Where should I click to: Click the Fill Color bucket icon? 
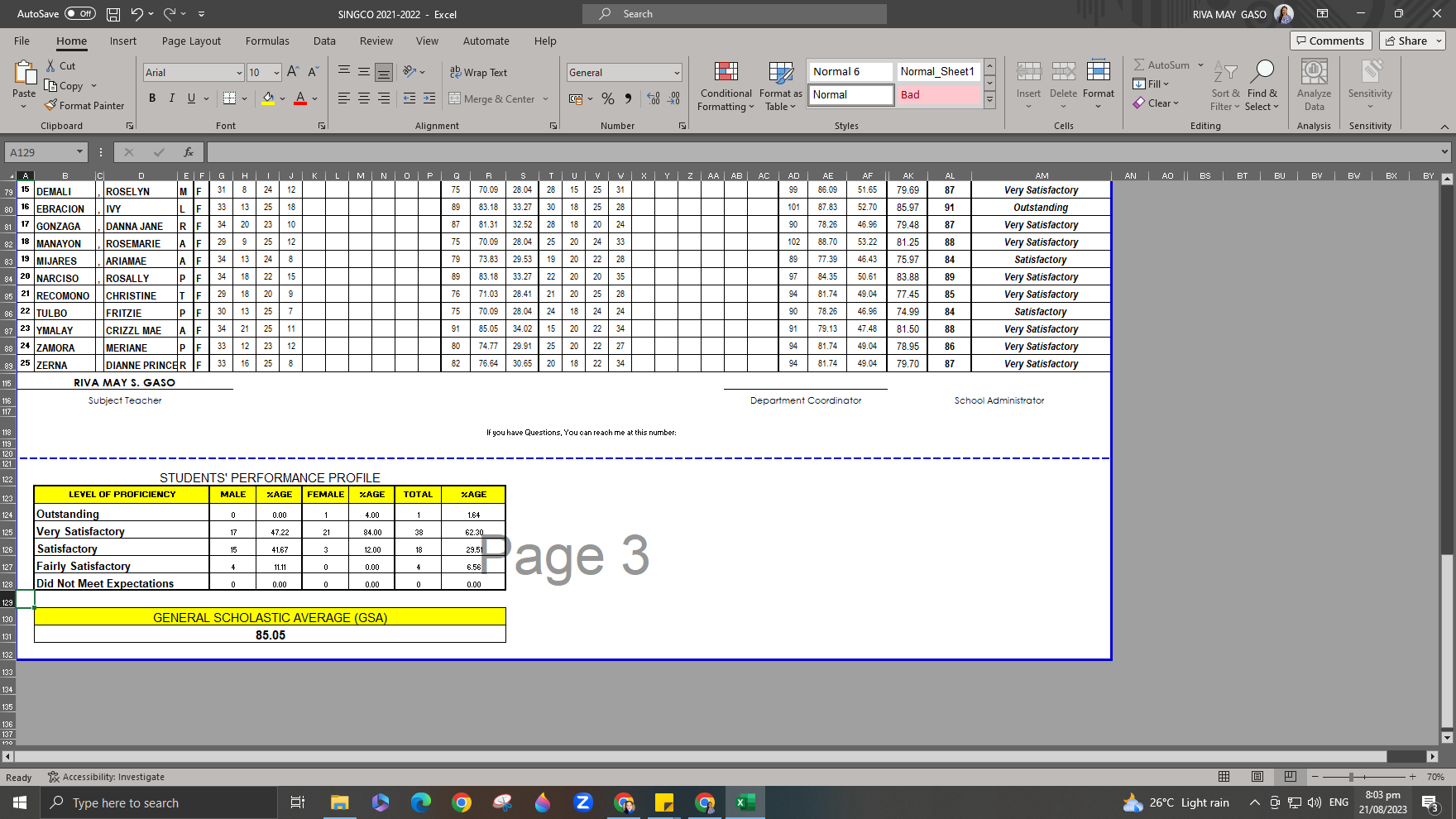tap(268, 98)
